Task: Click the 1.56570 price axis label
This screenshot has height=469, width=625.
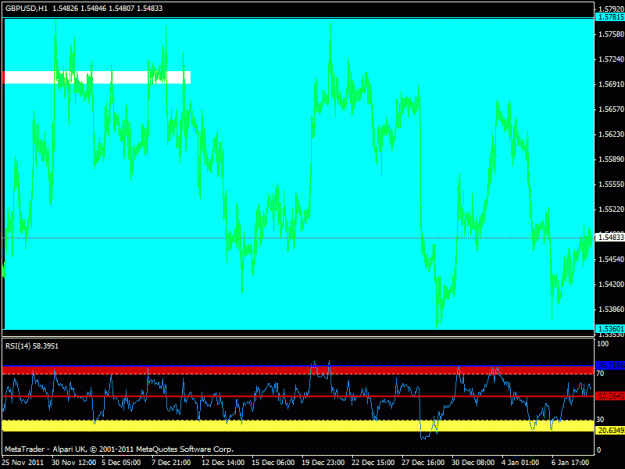Action: pyautogui.click(x=611, y=109)
